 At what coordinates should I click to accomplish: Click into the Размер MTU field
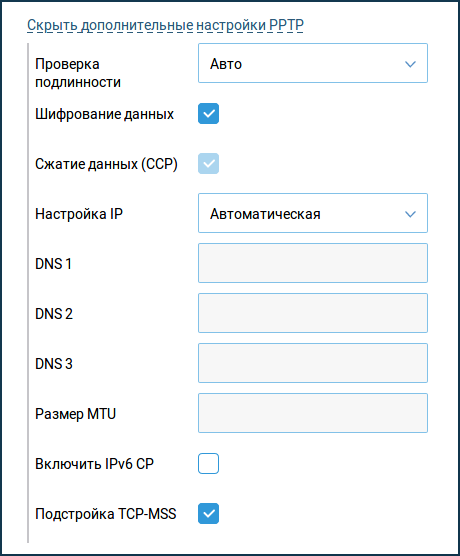(x=313, y=413)
